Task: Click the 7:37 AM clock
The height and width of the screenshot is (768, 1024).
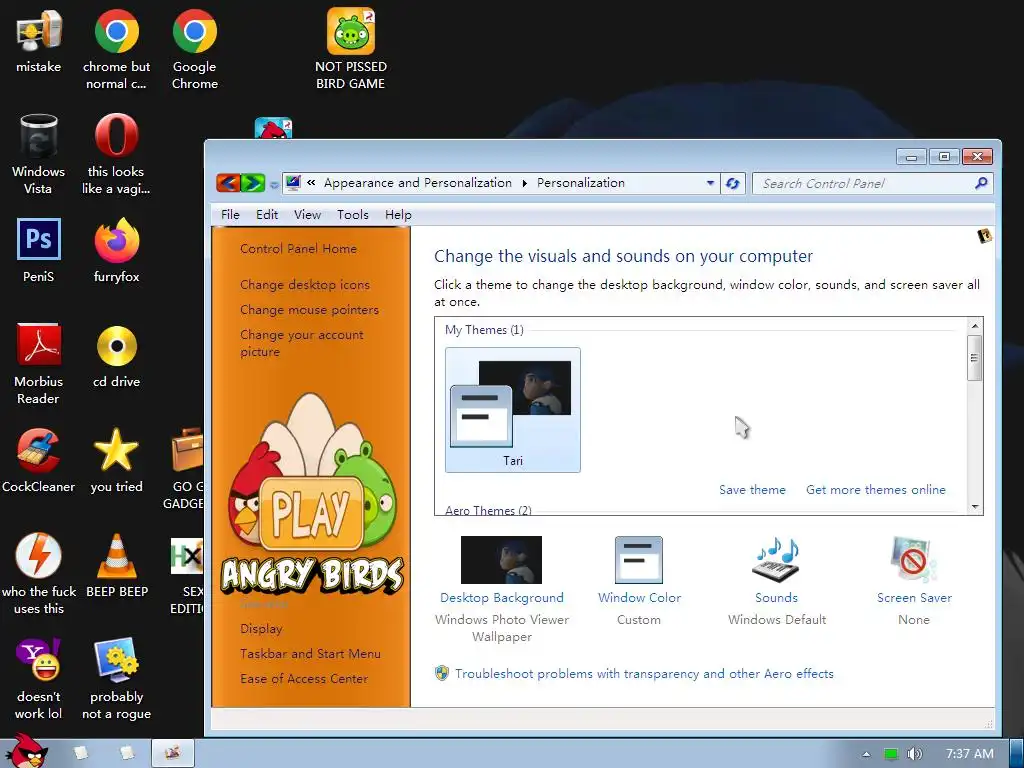Action: pyautogui.click(x=970, y=754)
